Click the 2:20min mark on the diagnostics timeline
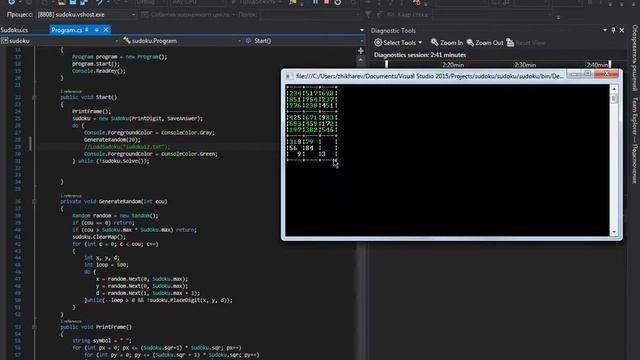 tap(453, 65)
